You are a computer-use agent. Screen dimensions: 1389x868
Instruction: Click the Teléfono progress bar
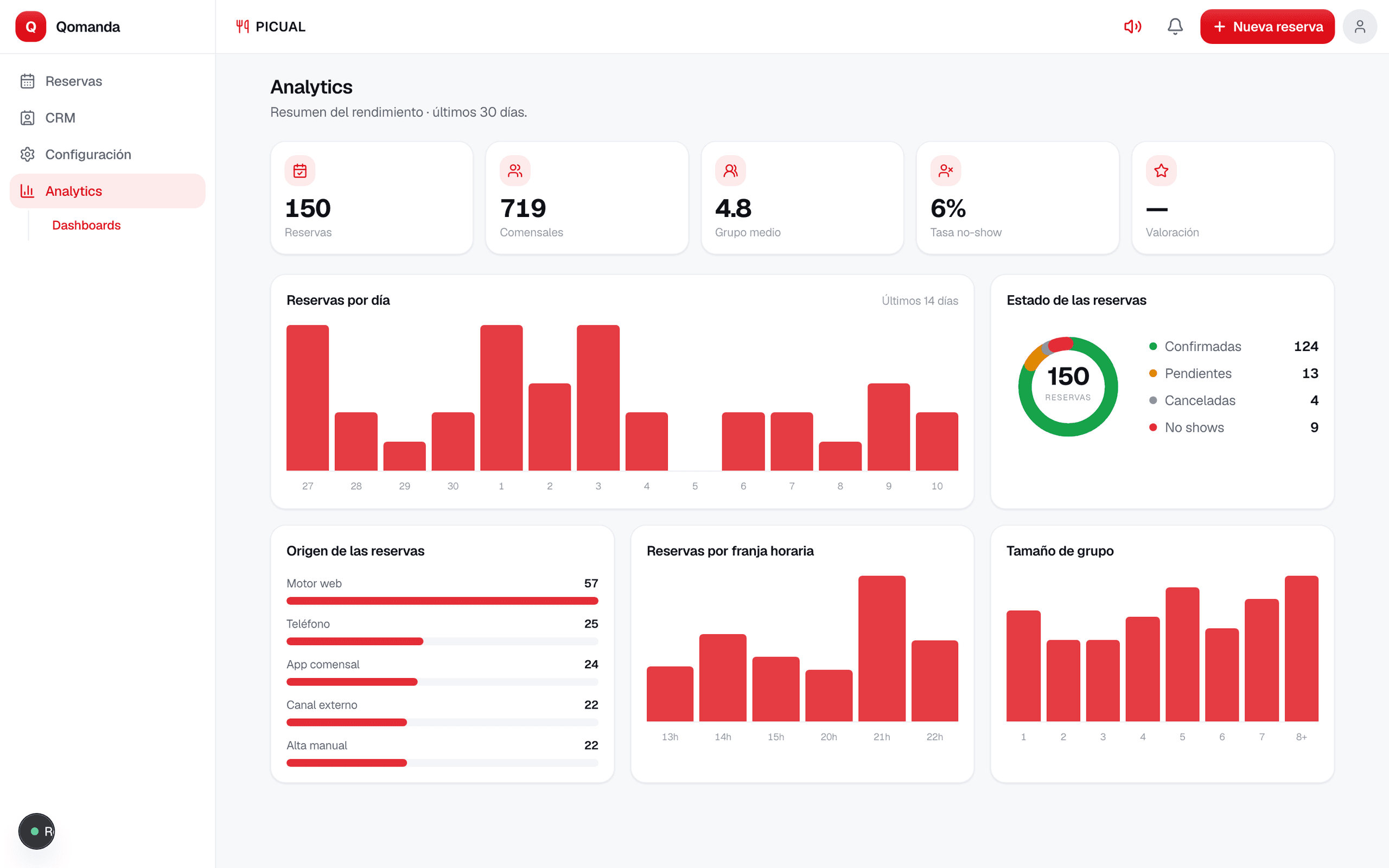click(442, 641)
